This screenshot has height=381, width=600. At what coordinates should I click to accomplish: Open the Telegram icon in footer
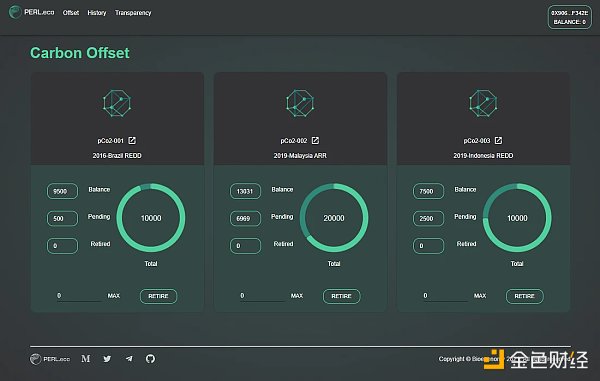pos(129,359)
